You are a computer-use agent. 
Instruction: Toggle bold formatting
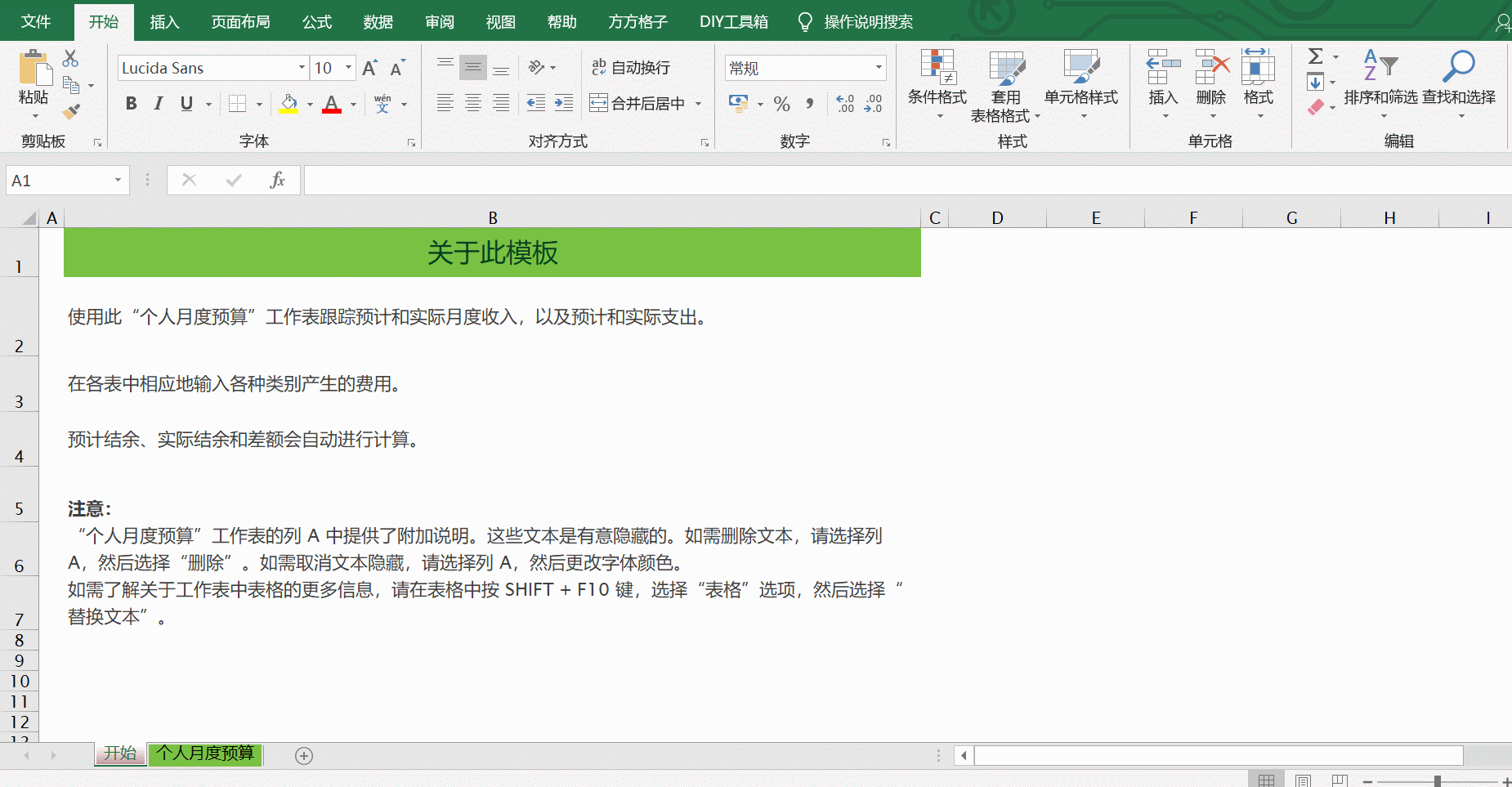point(131,104)
